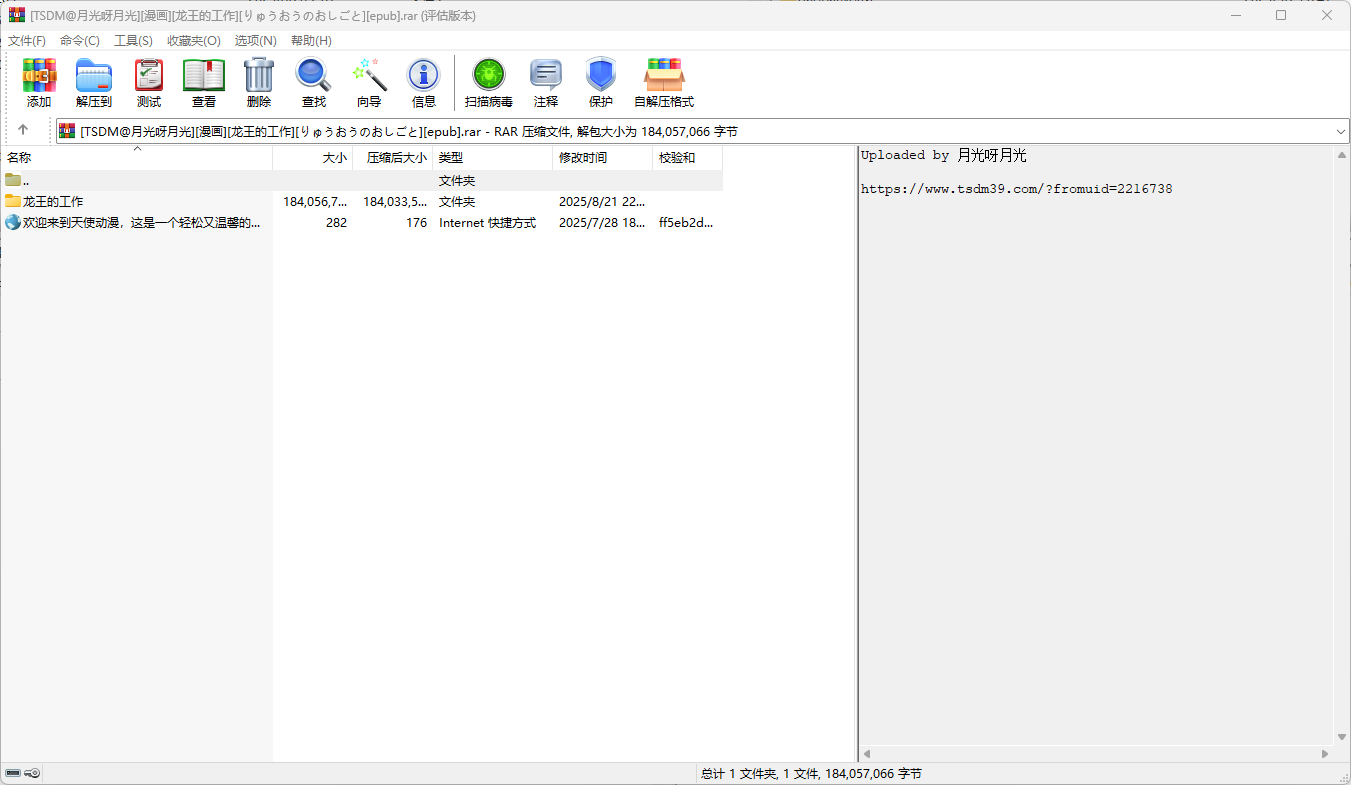Open the 文件(F) menu
1351x785 pixels.
27,41
